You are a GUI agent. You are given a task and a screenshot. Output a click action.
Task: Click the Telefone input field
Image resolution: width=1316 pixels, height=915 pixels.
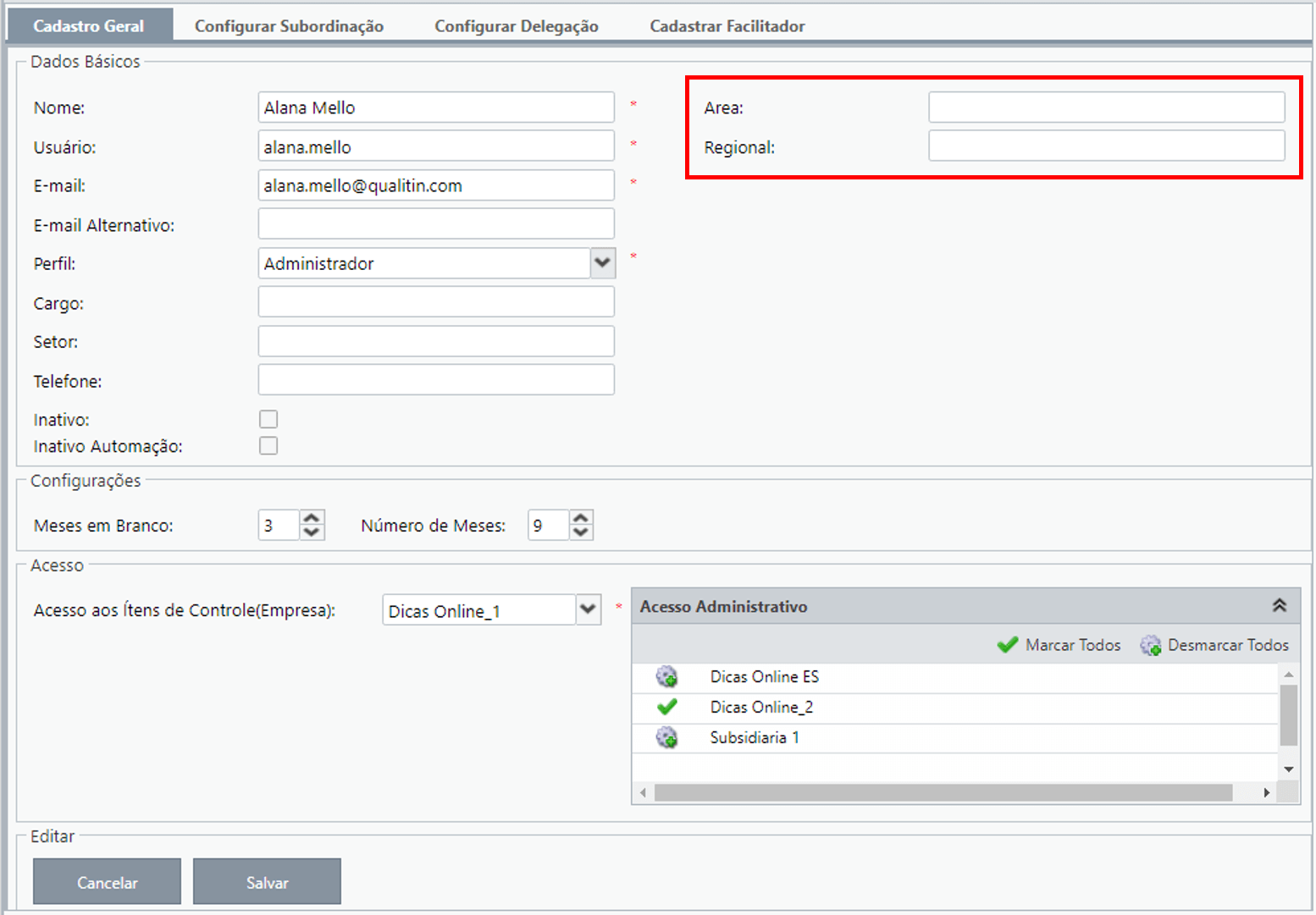(x=436, y=380)
